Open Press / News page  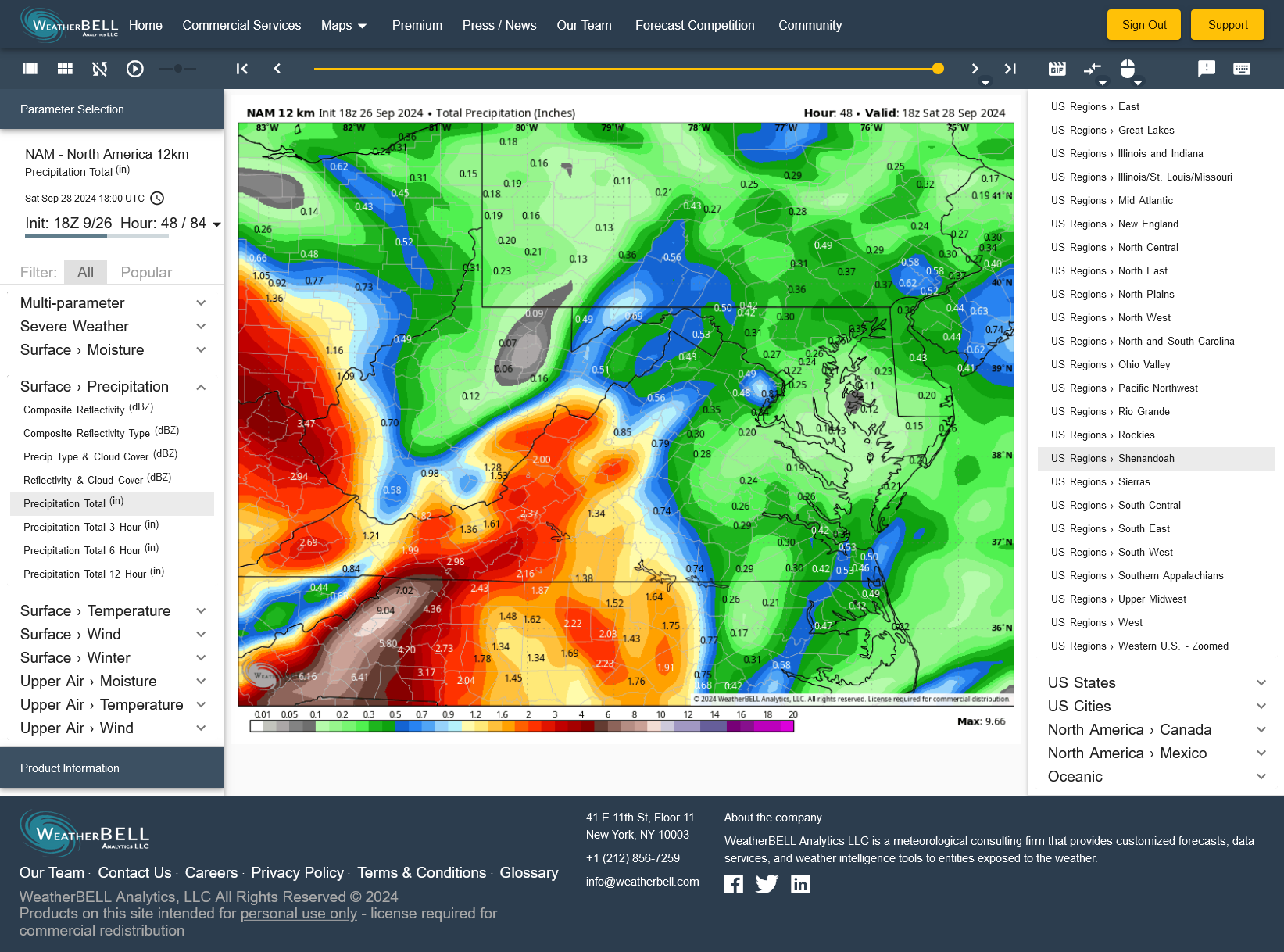tap(499, 25)
